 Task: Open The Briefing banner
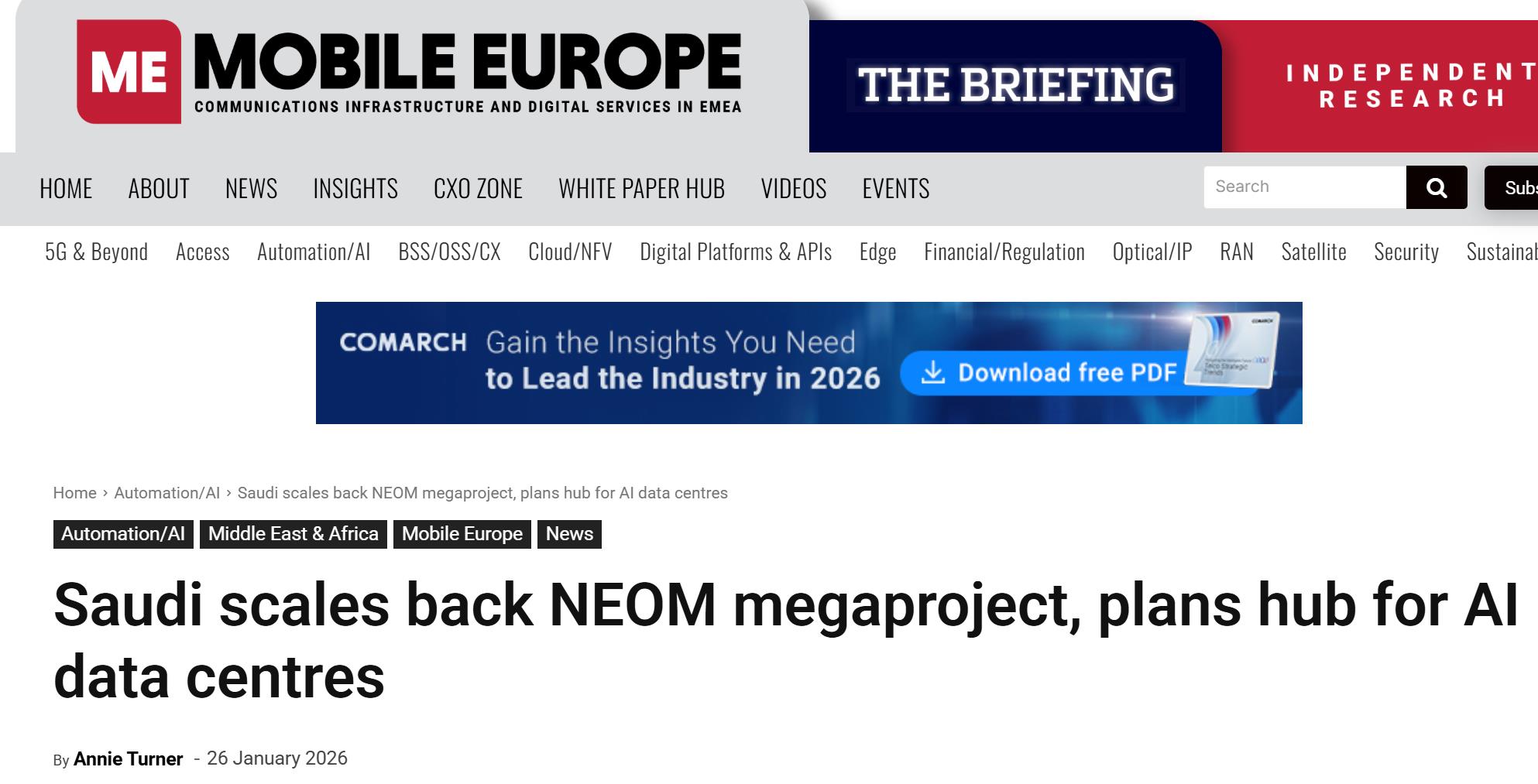[x=1015, y=85]
